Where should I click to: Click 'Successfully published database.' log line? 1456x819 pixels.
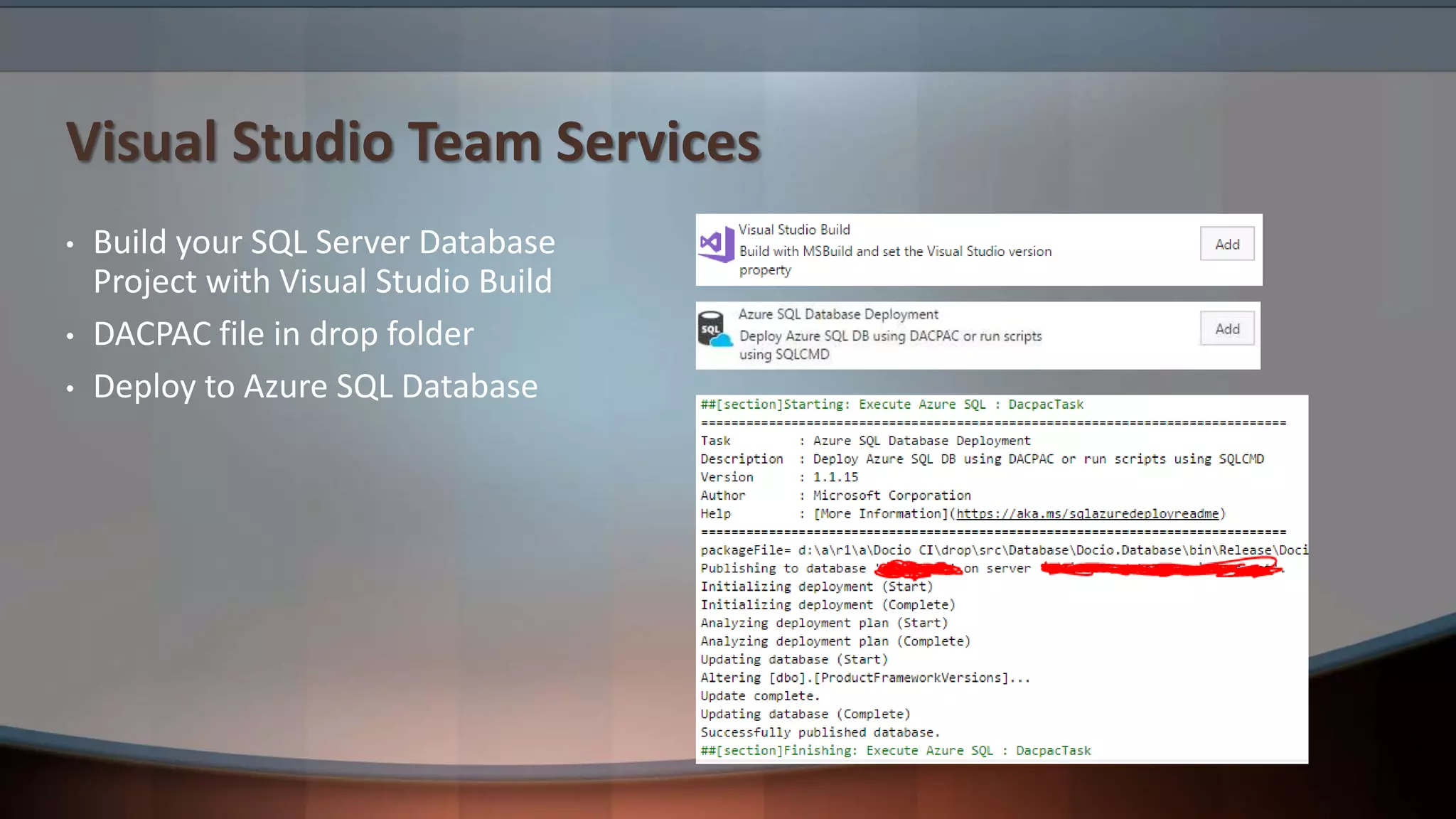[820, 732]
